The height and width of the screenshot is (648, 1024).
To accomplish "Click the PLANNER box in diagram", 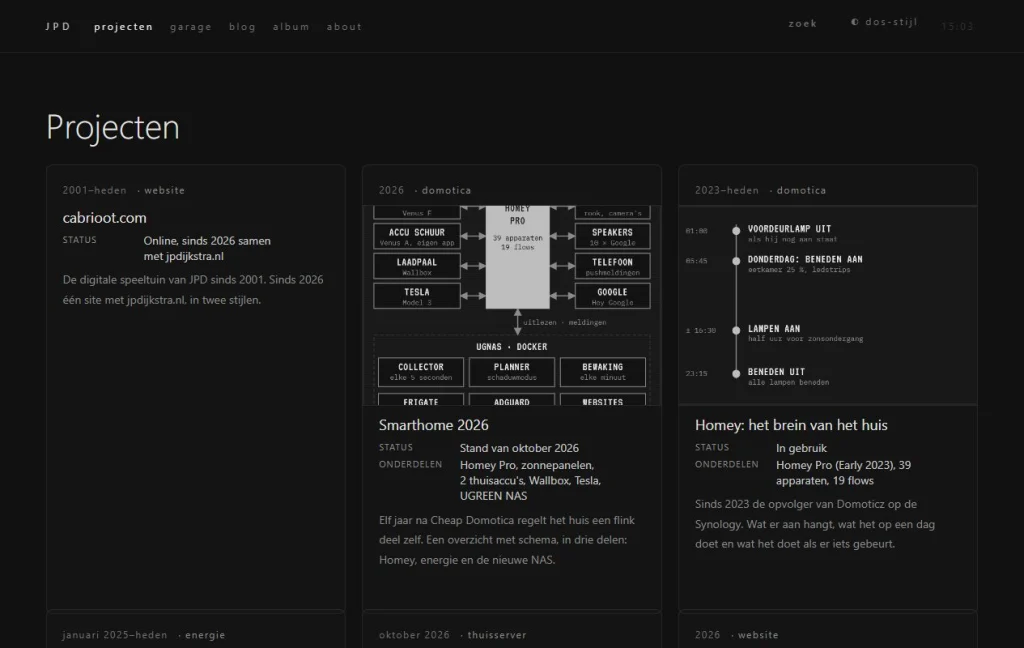I will pos(512,372).
